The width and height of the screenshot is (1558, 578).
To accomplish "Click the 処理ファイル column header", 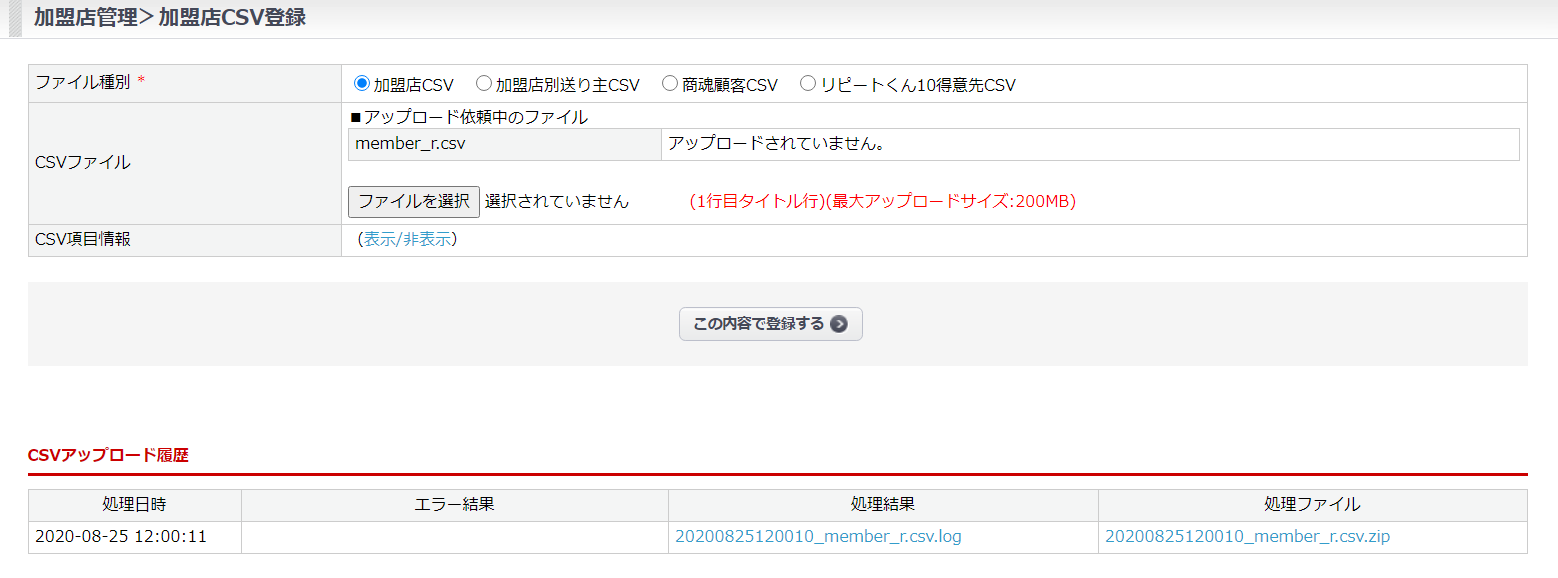I will [x=1312, y=505].
